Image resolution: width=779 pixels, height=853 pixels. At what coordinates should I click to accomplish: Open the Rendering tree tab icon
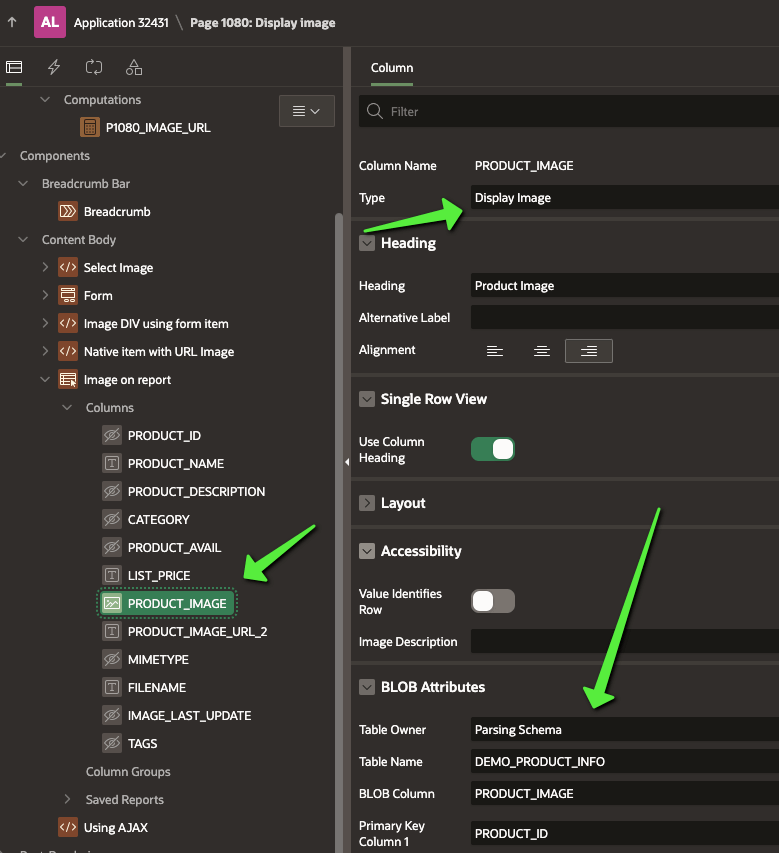tap(14, 67)
